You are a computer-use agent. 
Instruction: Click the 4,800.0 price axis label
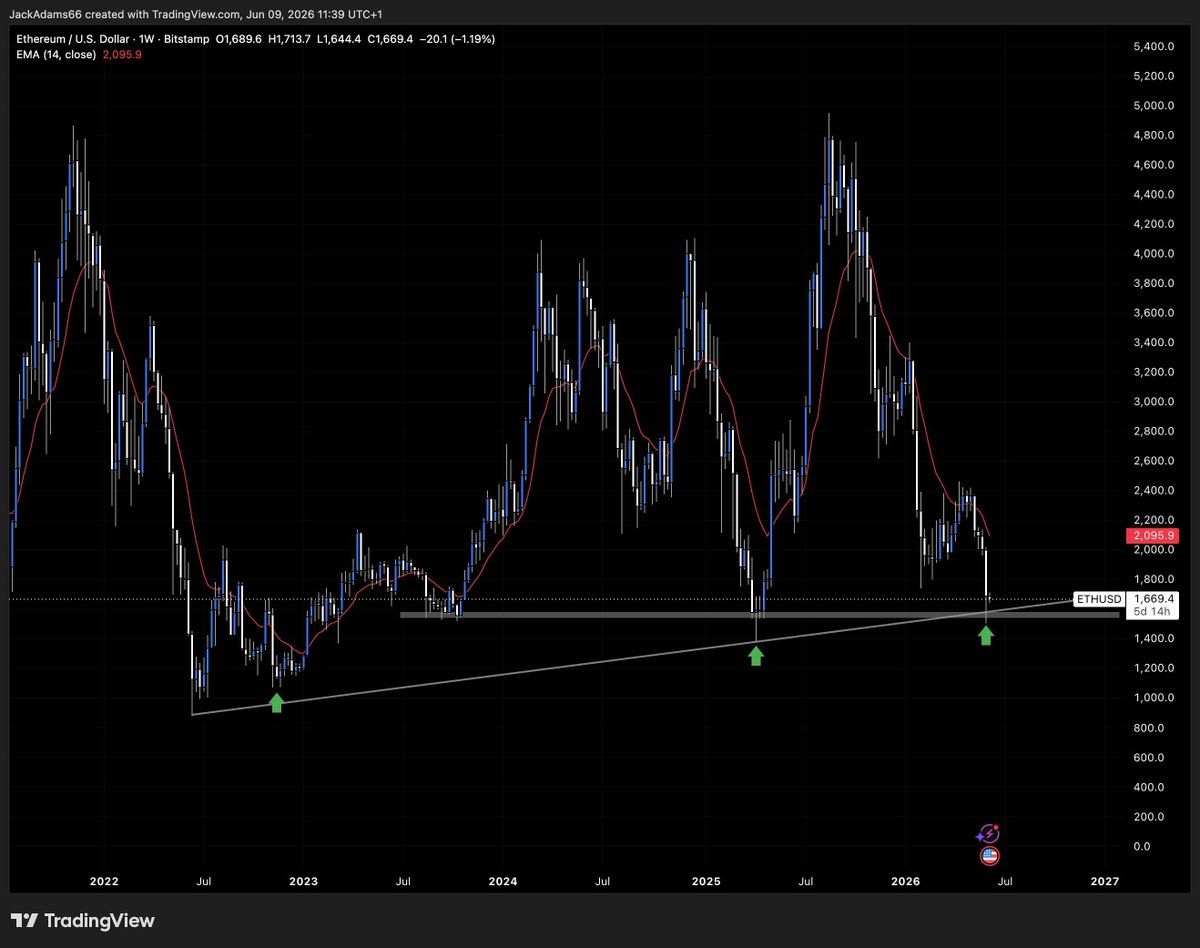click(x=1154, y=135)
